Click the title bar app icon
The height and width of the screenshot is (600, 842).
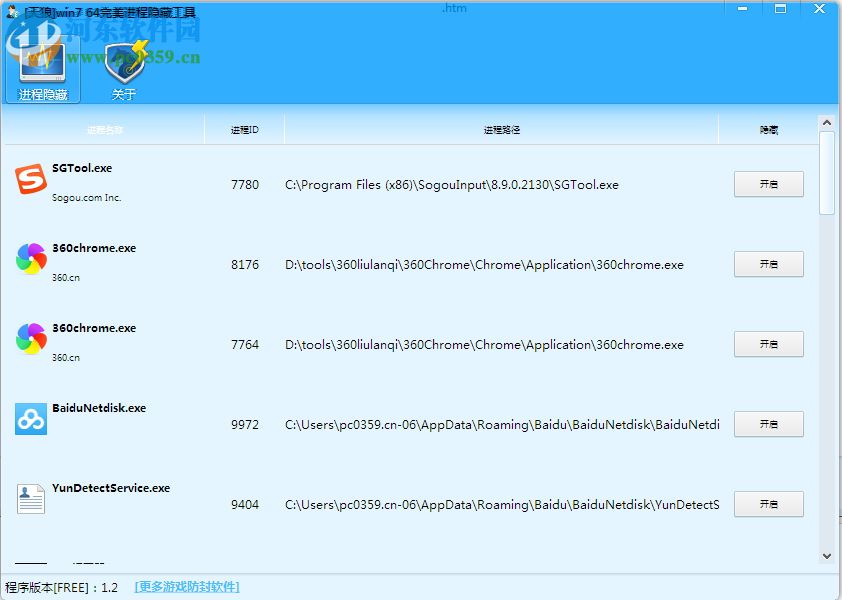(x=12, y=11)
